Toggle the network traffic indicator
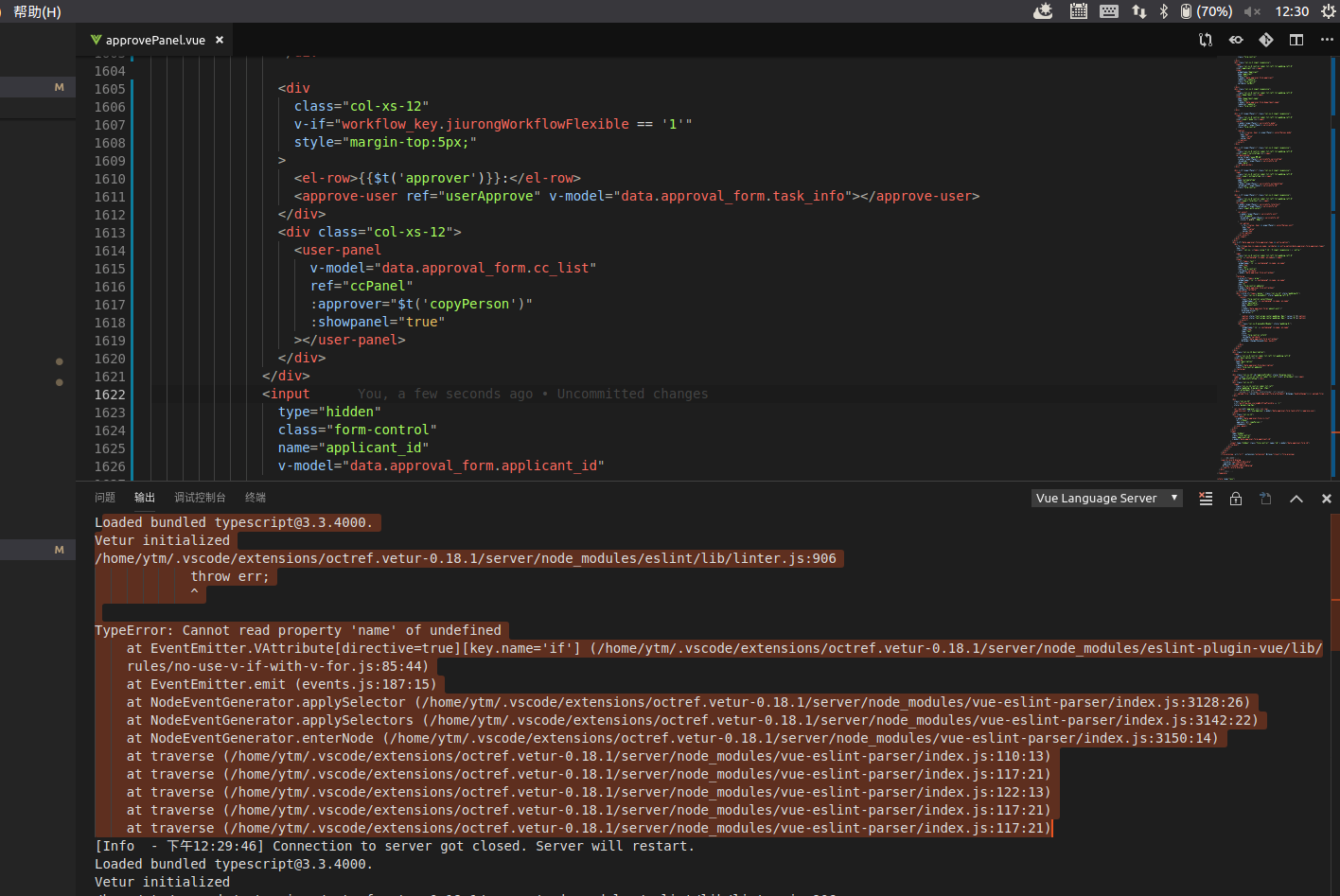Image resolution: width=1340 pixels, height=896 pixels. pos(1138,11)
